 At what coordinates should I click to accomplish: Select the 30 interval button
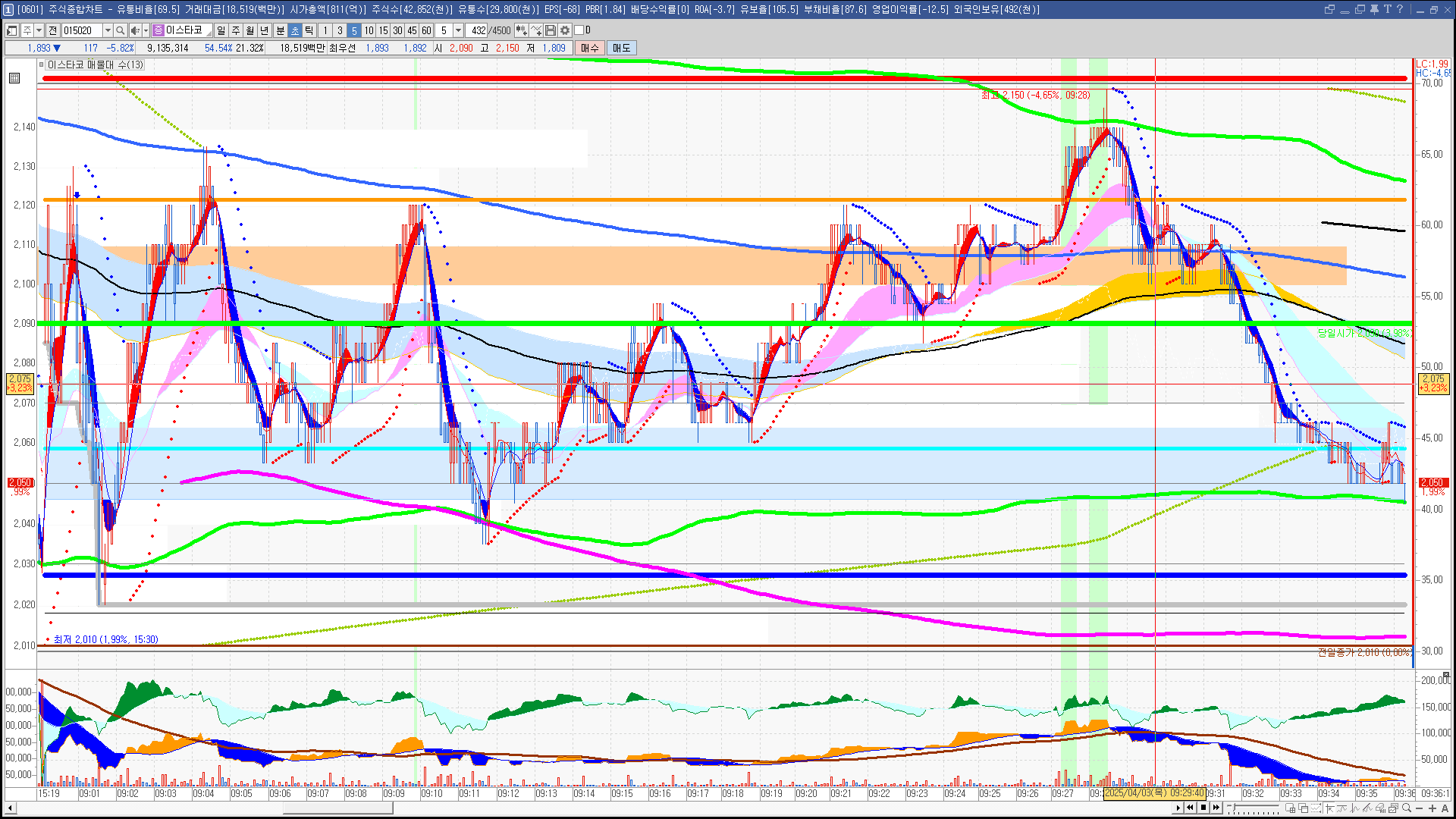tap(397, 30)
